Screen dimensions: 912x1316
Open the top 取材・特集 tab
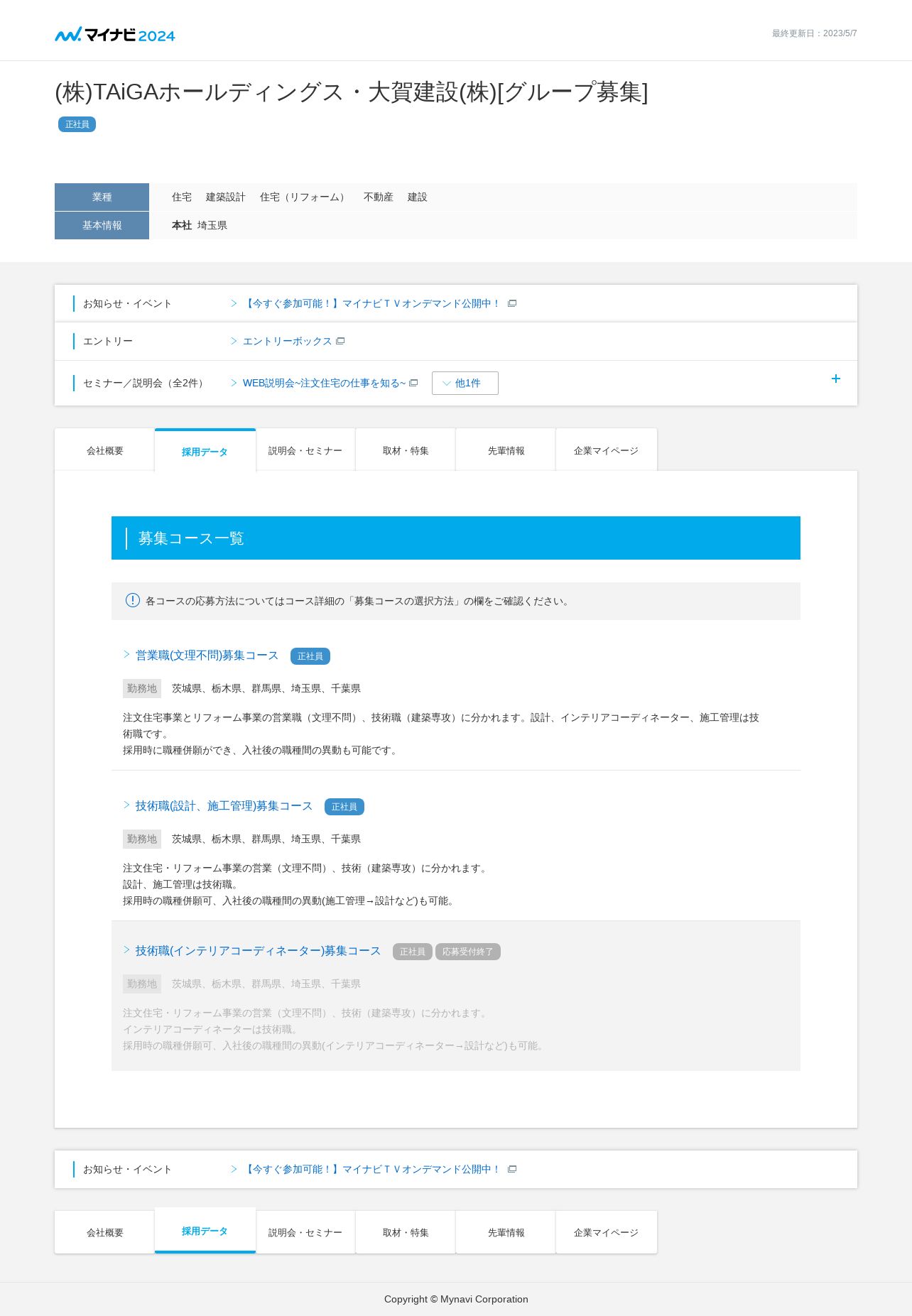[x=406, y=450]
